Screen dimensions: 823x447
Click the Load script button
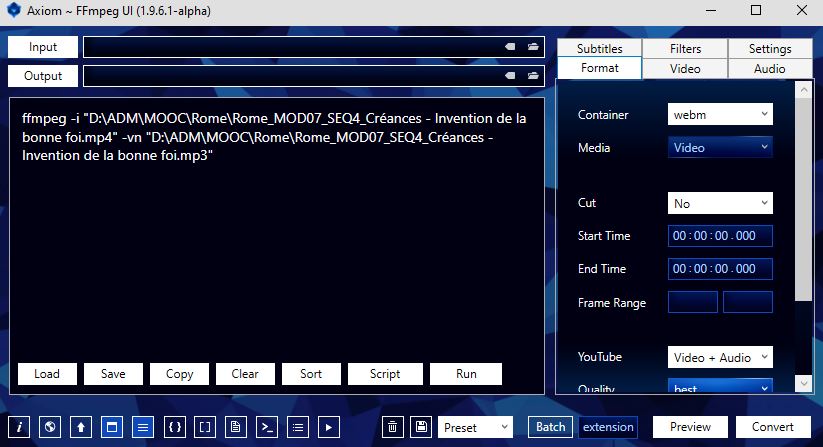47,374
